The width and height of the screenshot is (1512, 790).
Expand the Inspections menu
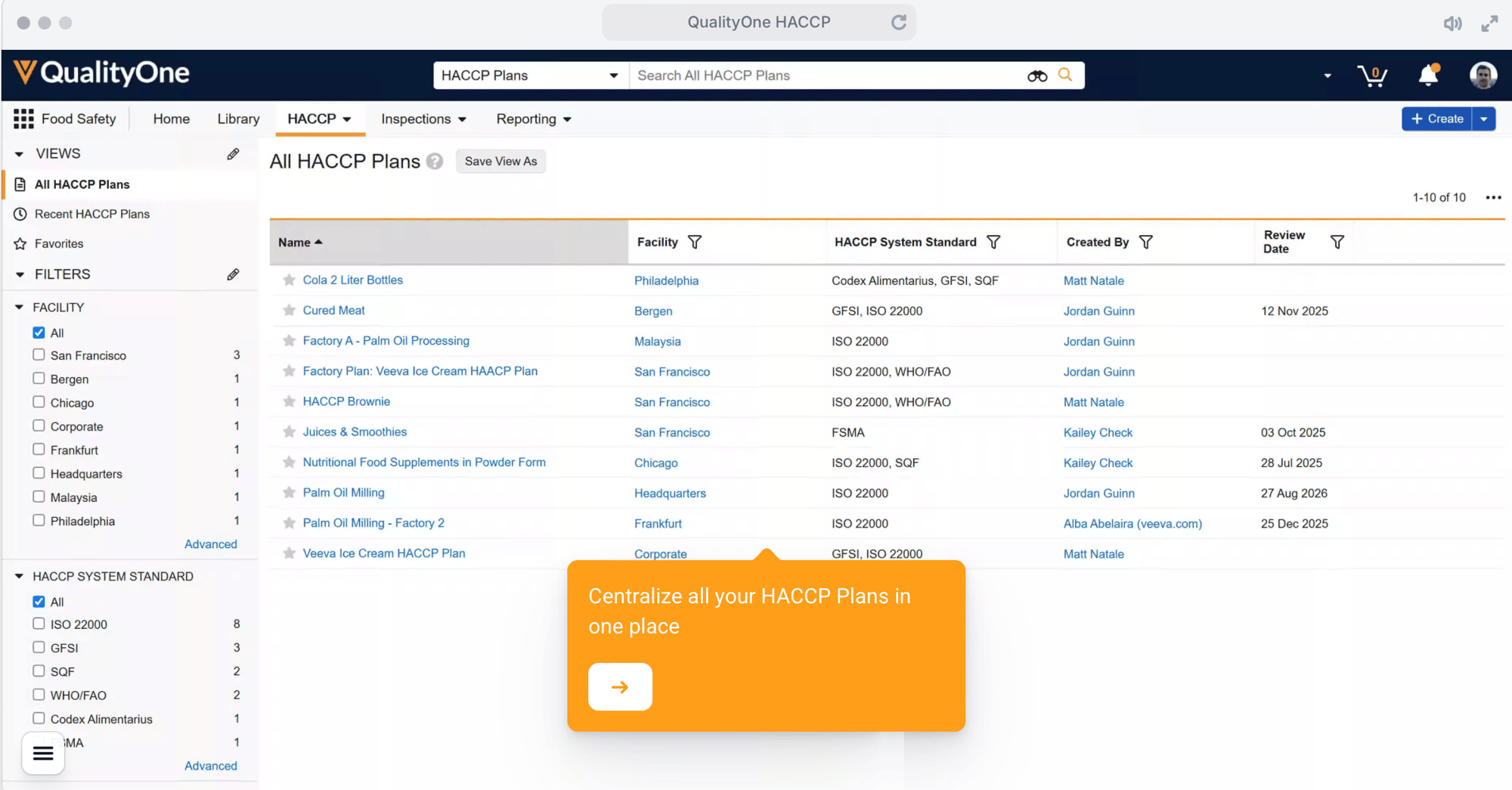423,119
